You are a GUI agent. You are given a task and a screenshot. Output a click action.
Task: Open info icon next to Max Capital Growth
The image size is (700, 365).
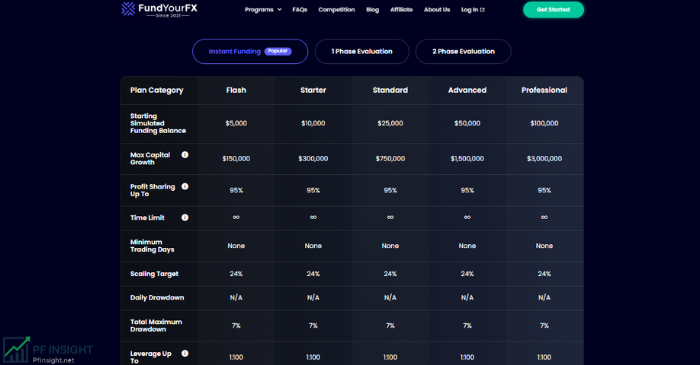tap(185, 155)
